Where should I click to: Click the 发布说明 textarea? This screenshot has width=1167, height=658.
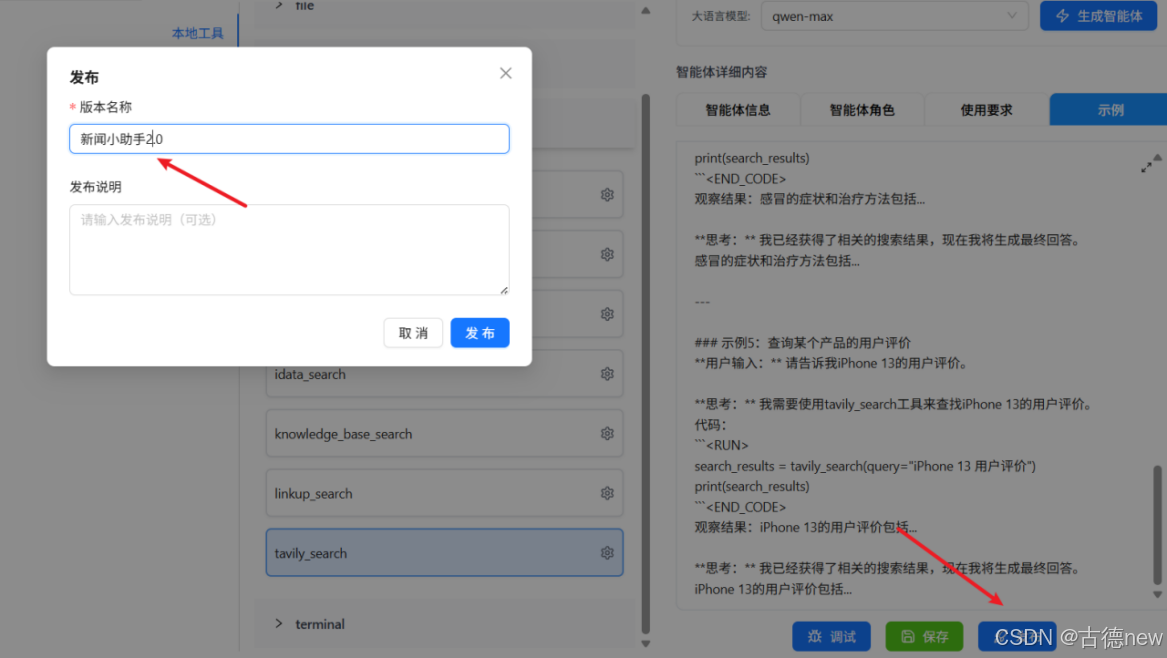pyautogui.click(x=289, y=249)
